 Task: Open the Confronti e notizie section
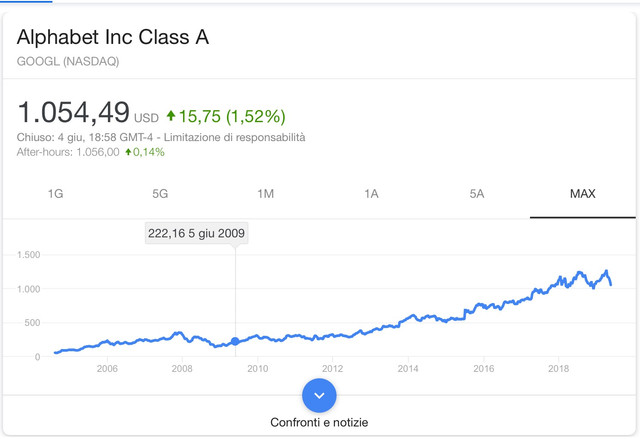click(x=319, y=422)
